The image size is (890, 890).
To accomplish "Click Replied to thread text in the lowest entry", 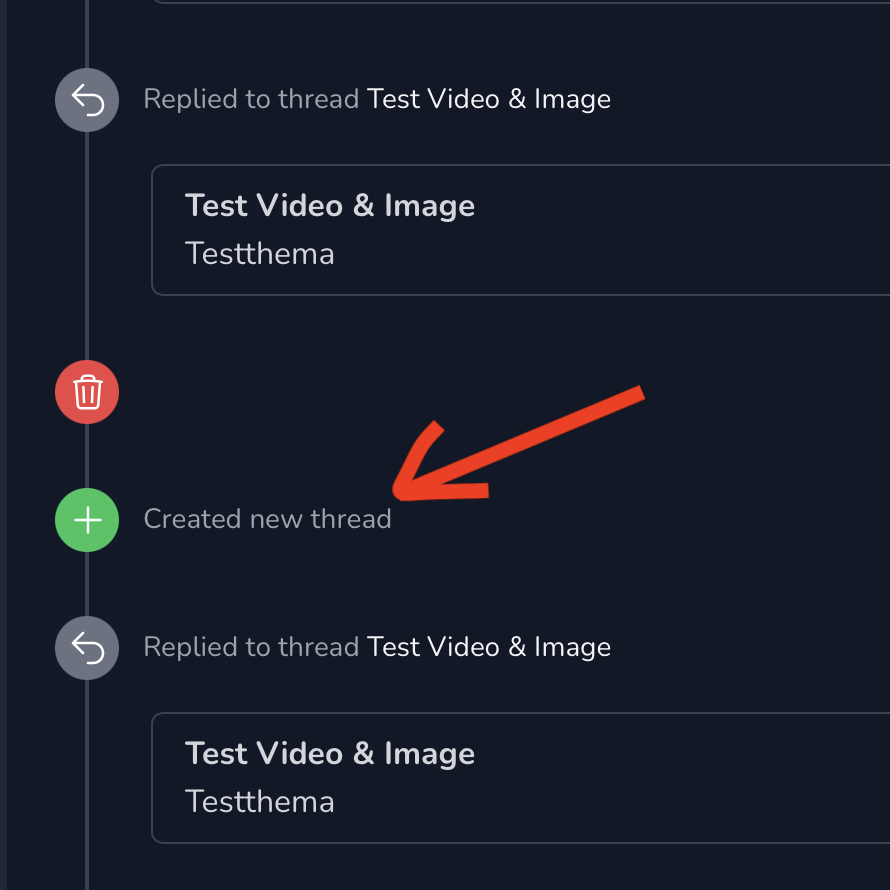I will pyautogui.click(x=251, y=647).
